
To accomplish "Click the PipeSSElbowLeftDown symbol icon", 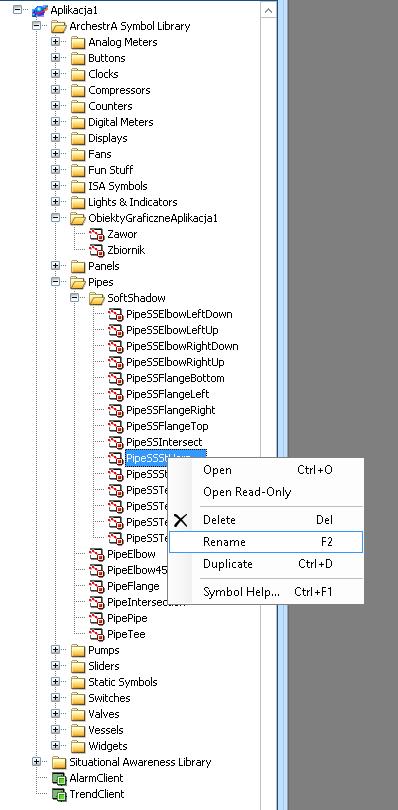I will pyautogui.click(x=116, y=314).
